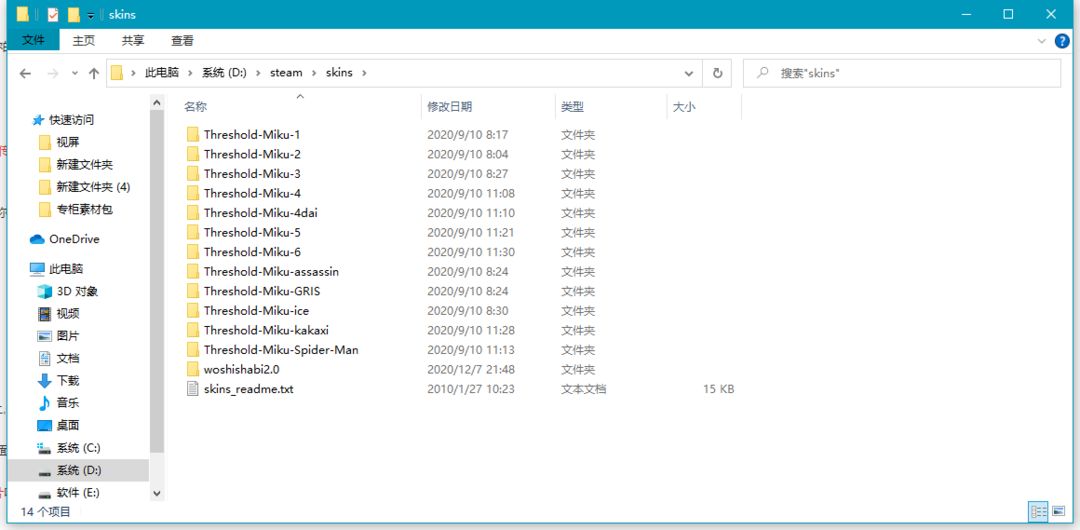Open the 音乐 music note icon
The height and width of the screenshot is (530, 1080).
coord(45,402)
